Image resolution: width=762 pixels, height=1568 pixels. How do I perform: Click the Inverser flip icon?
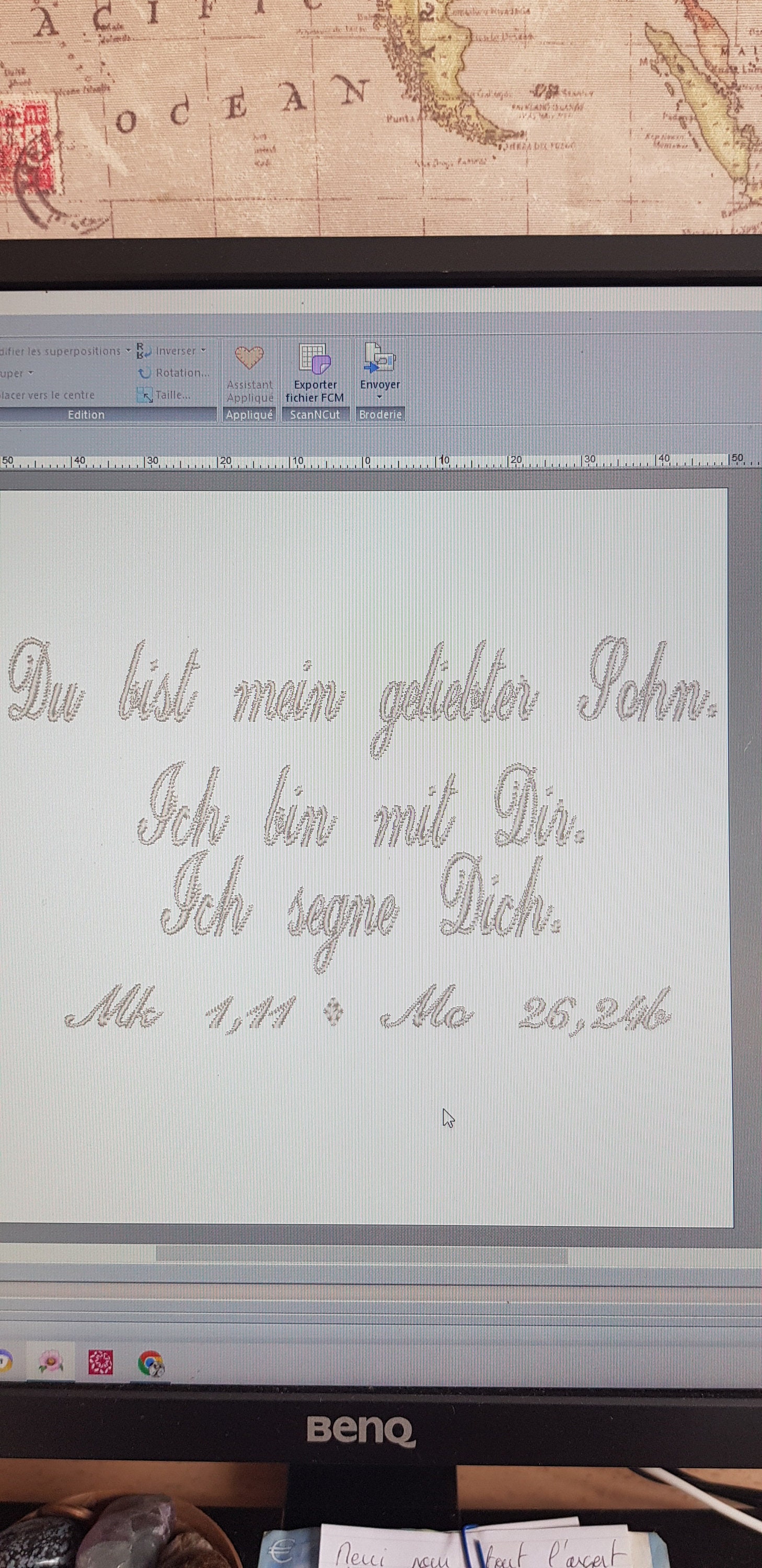[x=144, y=351]
